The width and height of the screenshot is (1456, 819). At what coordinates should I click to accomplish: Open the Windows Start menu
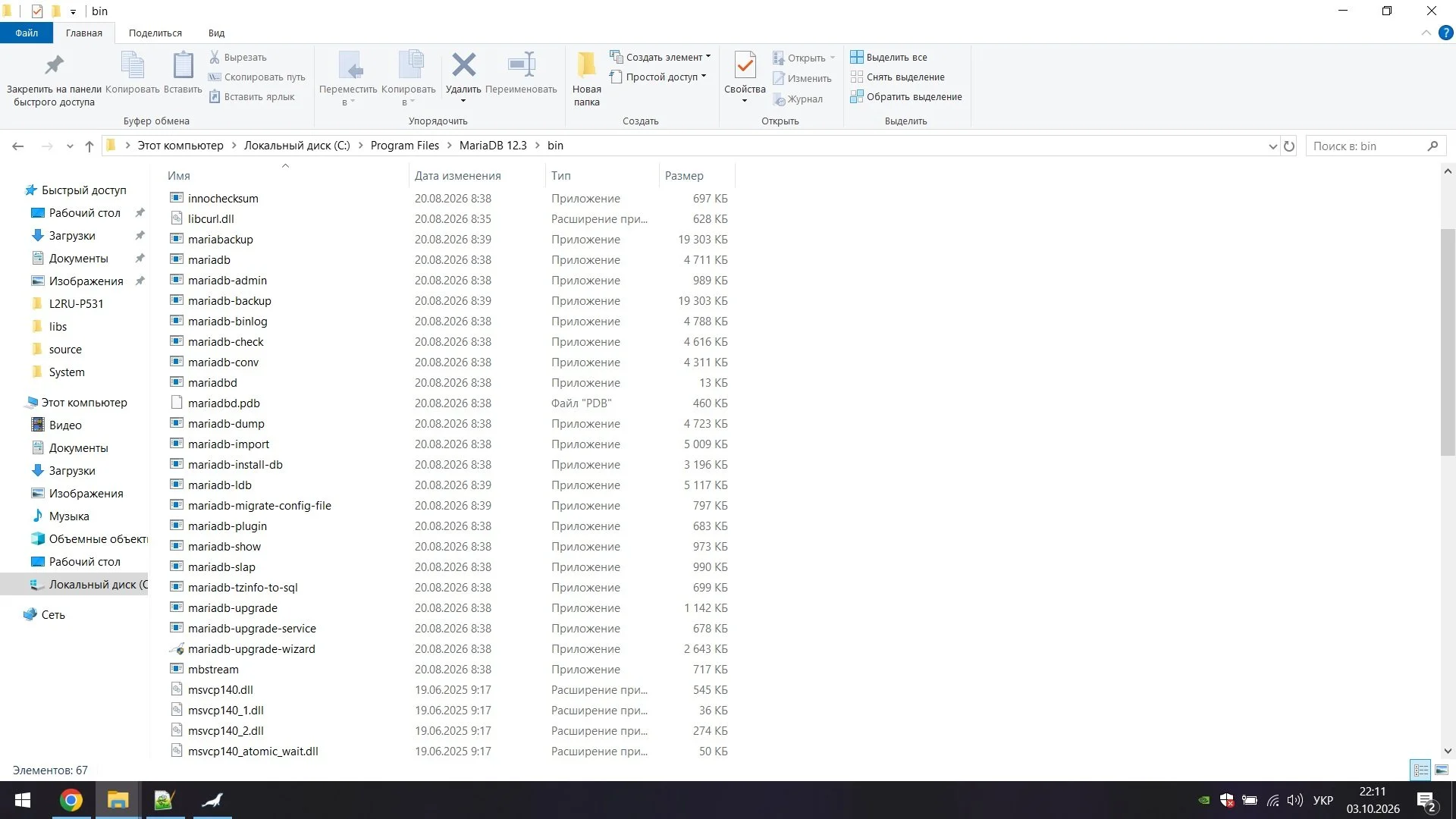(x=23, y=800)
